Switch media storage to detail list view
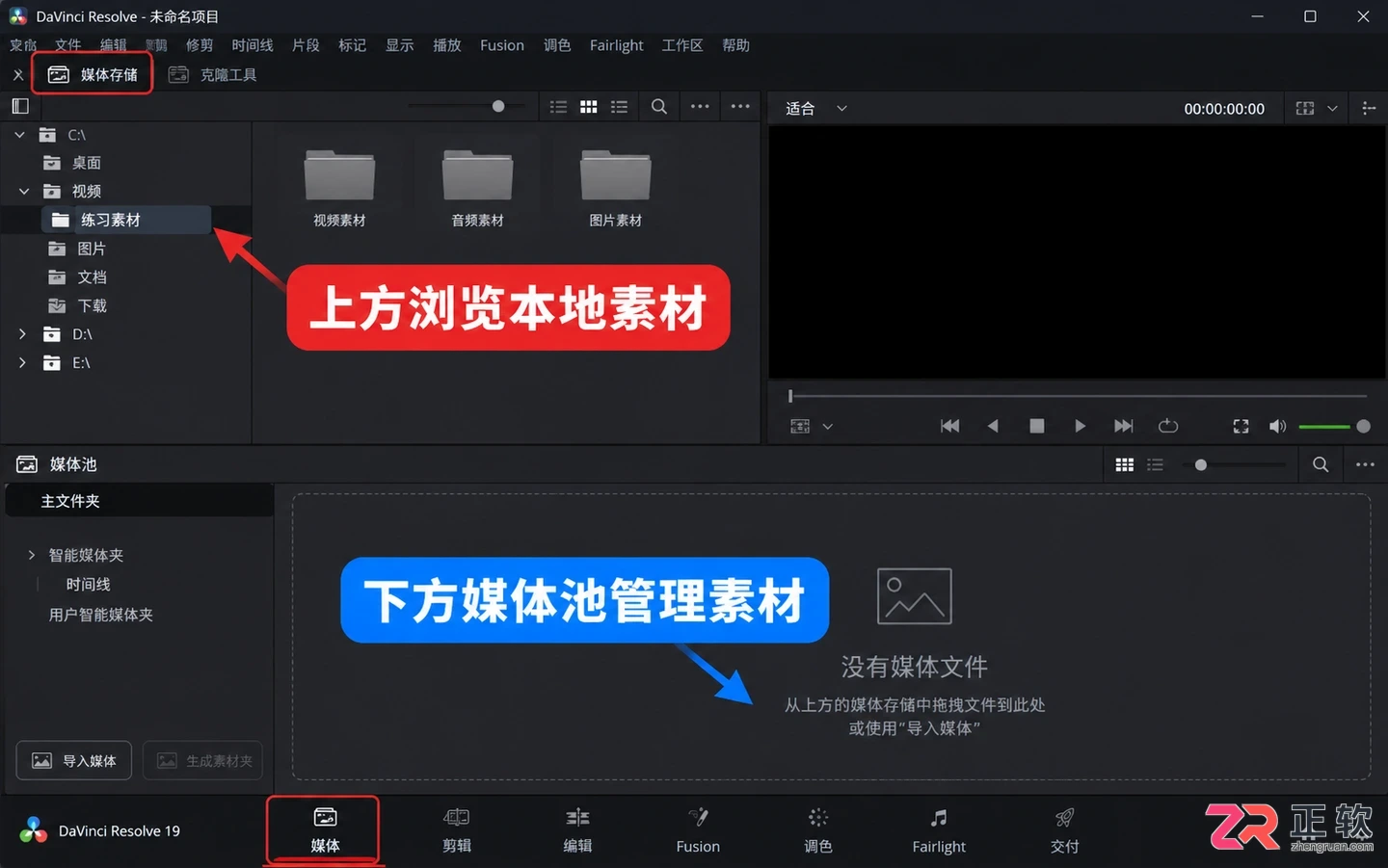Screen dimensions: 1388x868 [619, 107]
